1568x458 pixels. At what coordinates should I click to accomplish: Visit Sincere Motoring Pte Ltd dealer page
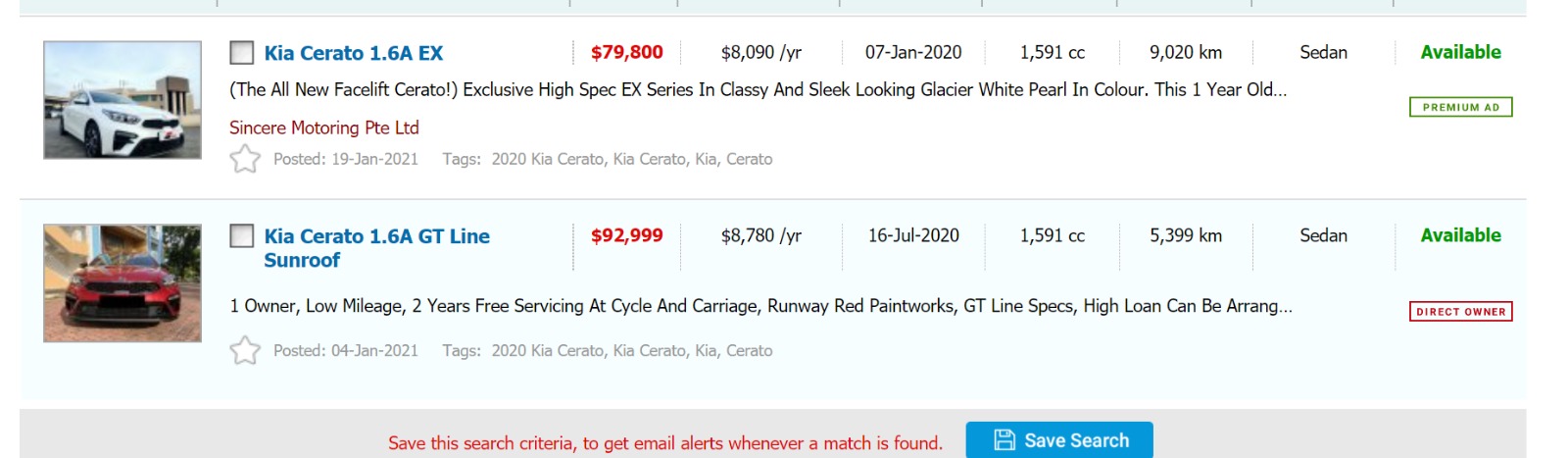[x=323, y=127]
